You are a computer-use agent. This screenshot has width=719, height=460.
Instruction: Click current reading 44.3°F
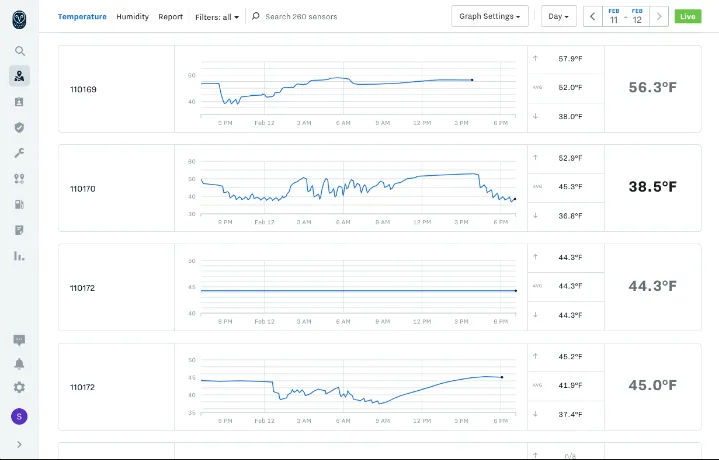(653, 286)
